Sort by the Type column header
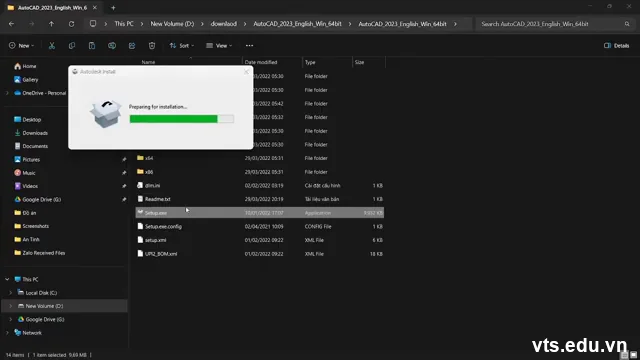 click(310, 62)
